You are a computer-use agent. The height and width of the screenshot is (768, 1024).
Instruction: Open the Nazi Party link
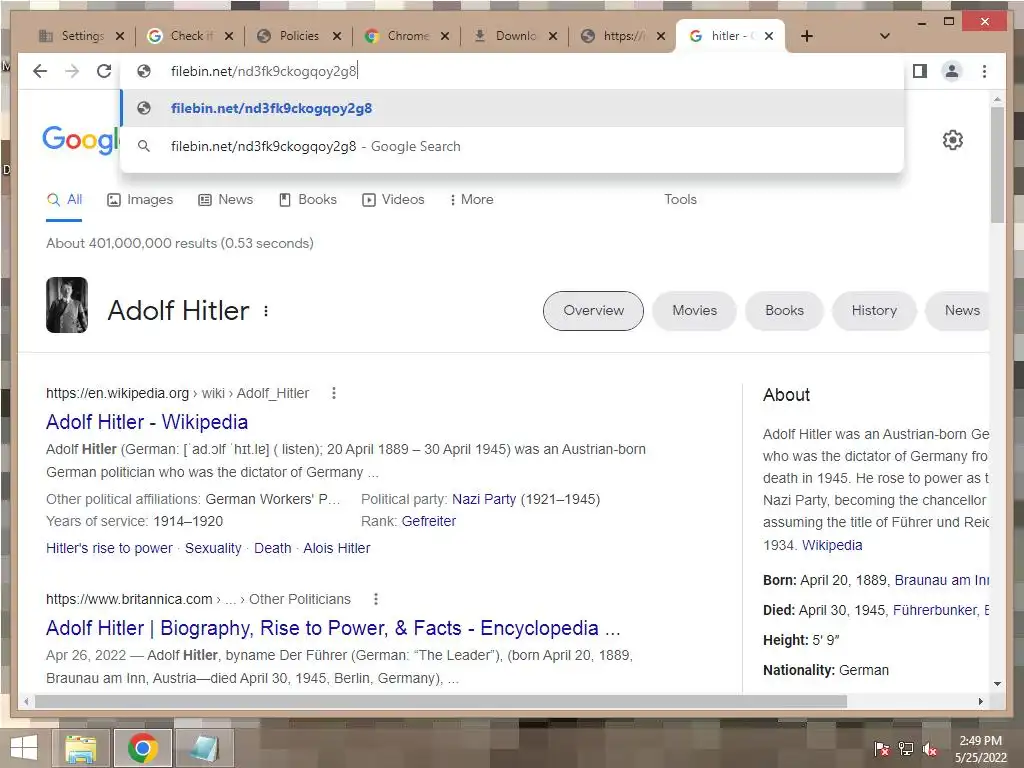click(x=484, y=500)
